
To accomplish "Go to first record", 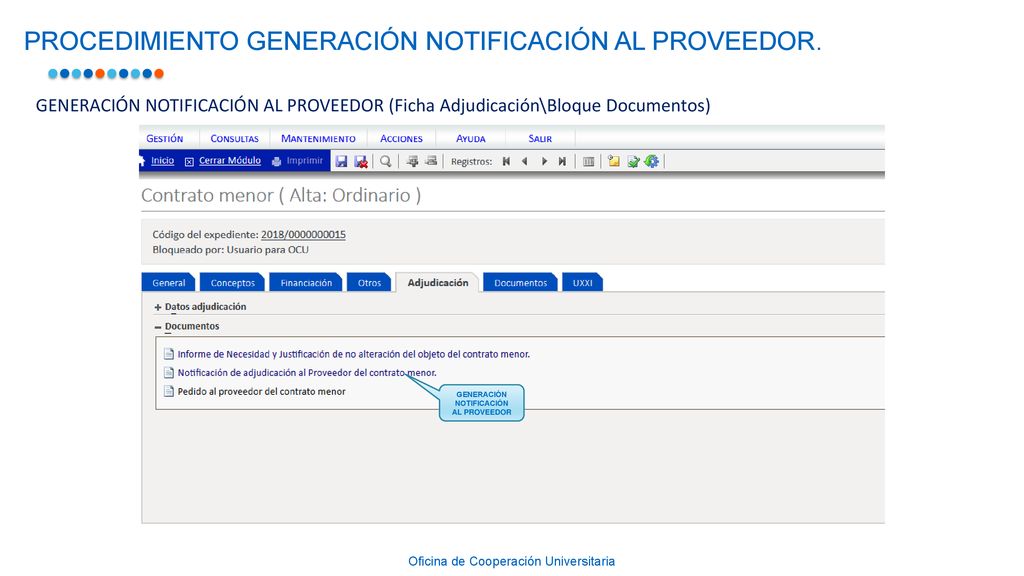I will point(506,161).
